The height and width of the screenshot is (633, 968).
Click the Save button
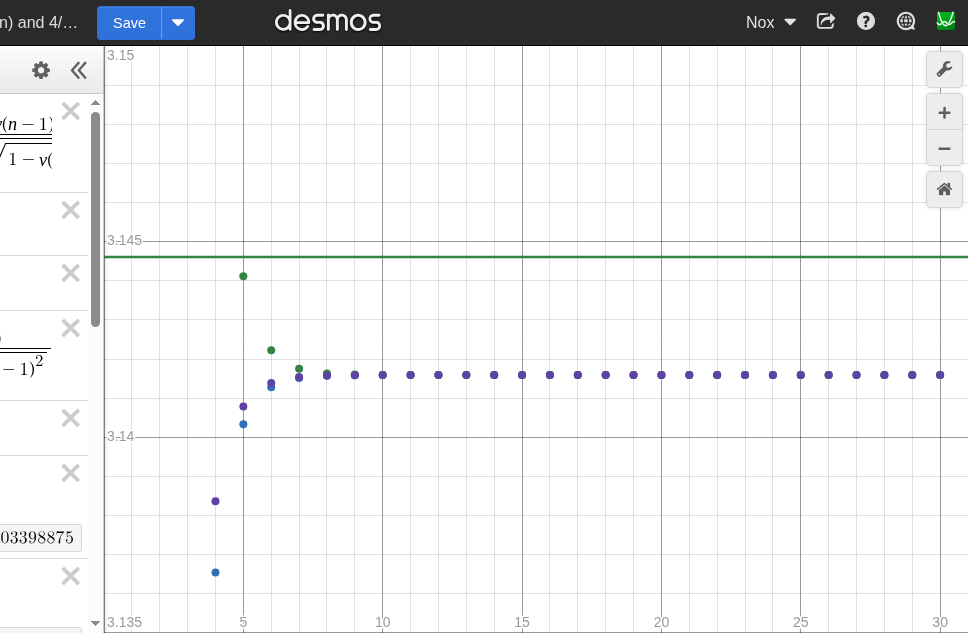129,23
